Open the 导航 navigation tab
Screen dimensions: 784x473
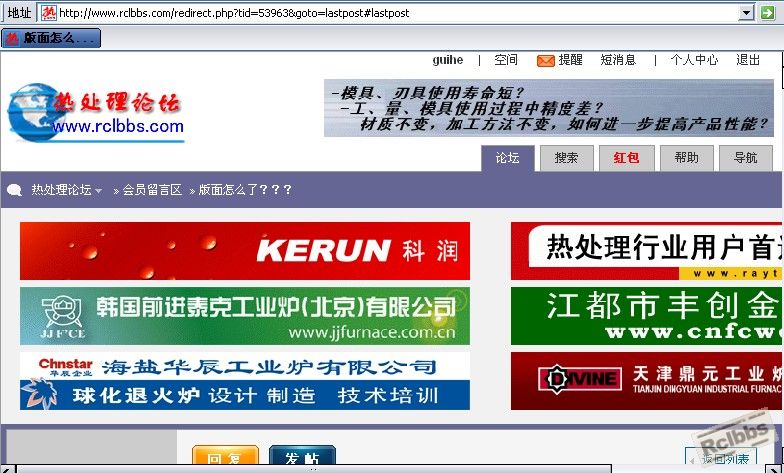tap(746, 158)
